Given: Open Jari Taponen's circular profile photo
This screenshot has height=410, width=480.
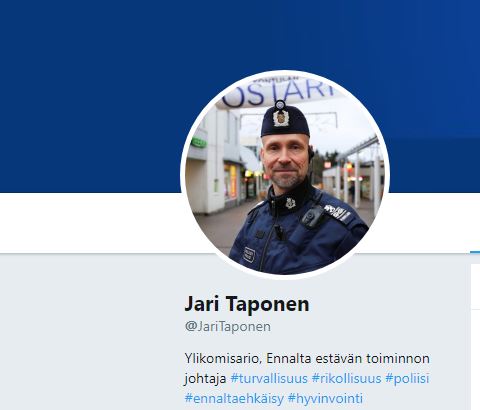Looking at the screenshot, I should coord(285,174).
